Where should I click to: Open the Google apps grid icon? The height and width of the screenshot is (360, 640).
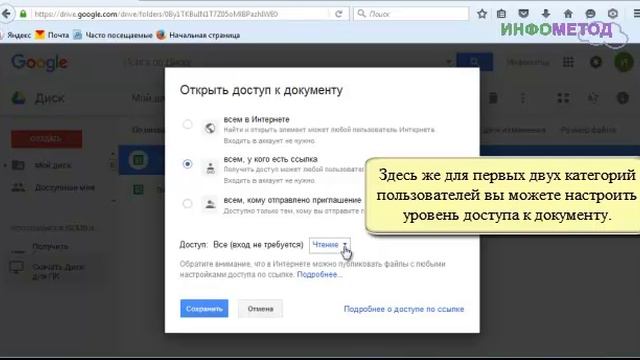pos(568,62)
